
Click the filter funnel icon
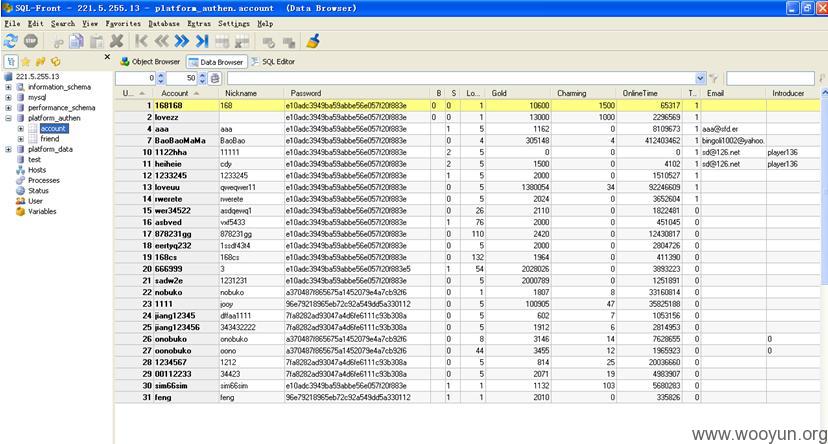(x=713, y=79)
